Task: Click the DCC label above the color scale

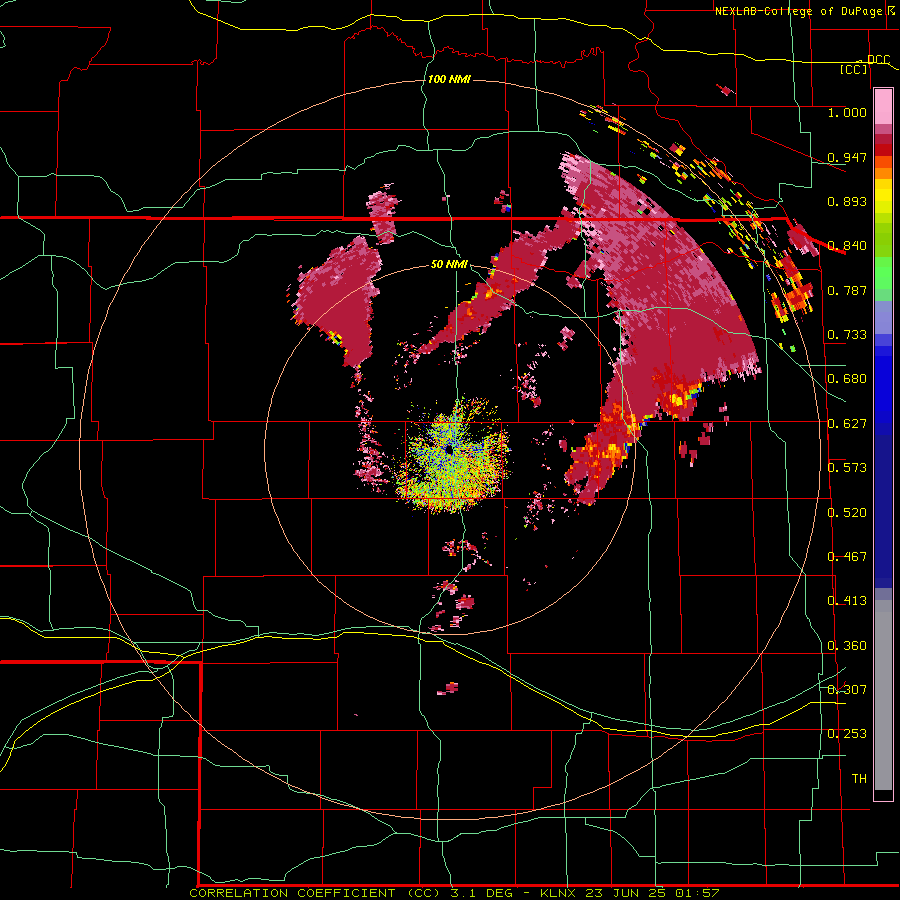Action: coord(878,60)
